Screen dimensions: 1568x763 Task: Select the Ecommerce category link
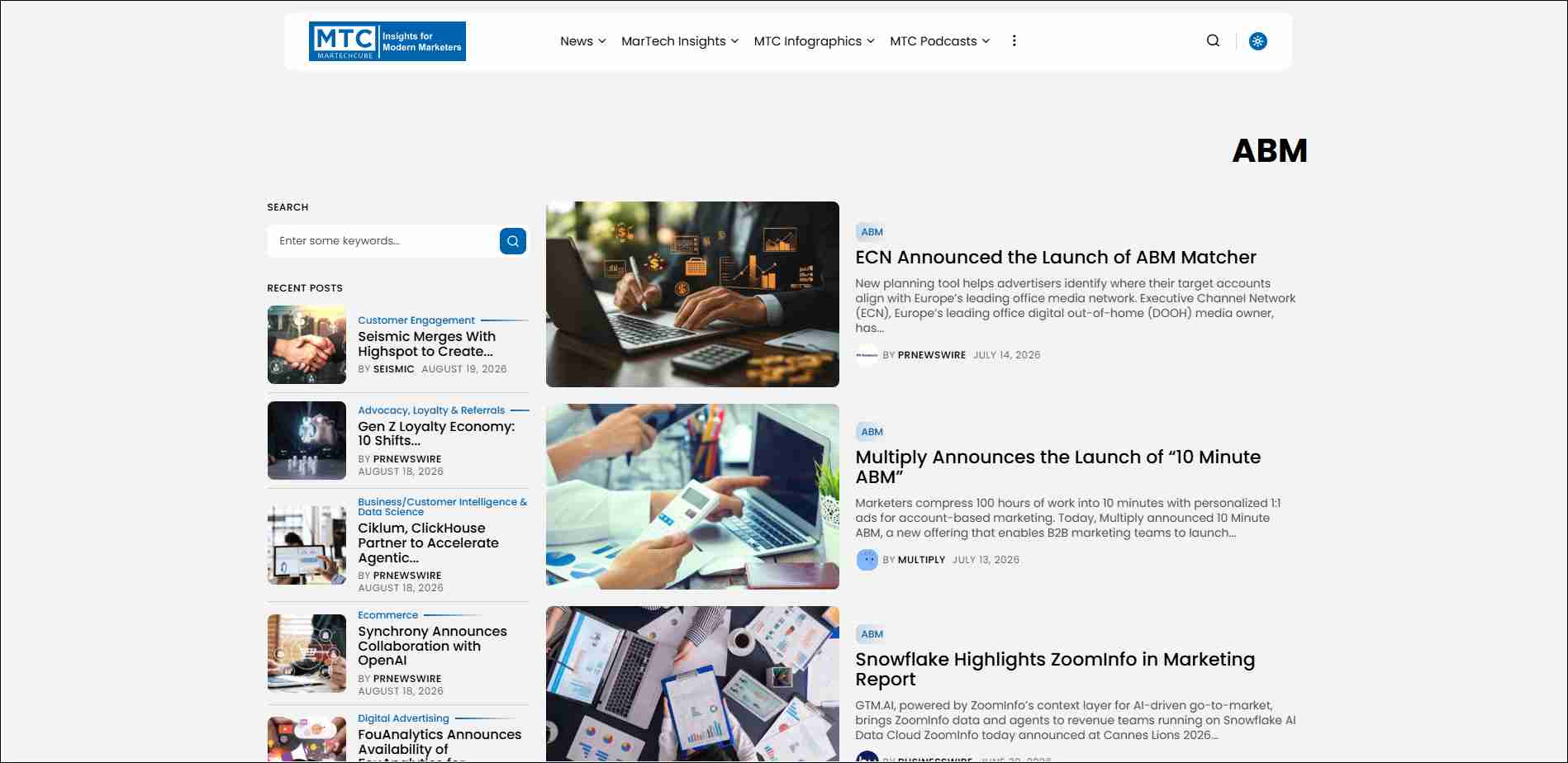click(x=387, y=615)
